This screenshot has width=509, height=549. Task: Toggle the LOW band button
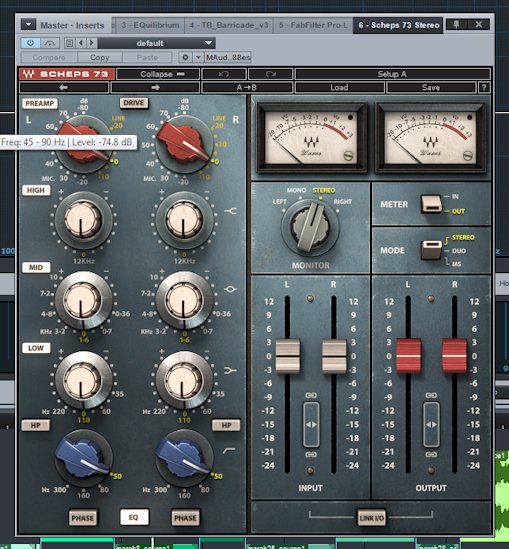pyautogui.click(x=36, y=348)
